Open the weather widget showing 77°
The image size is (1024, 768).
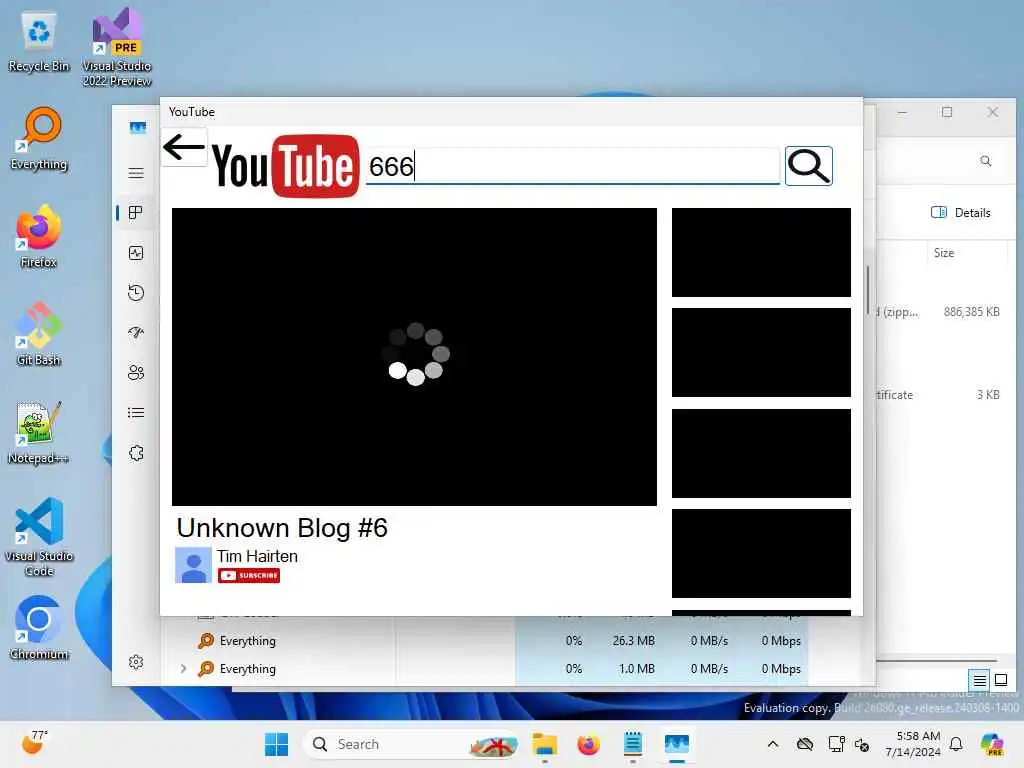click(x=34, y=743)
